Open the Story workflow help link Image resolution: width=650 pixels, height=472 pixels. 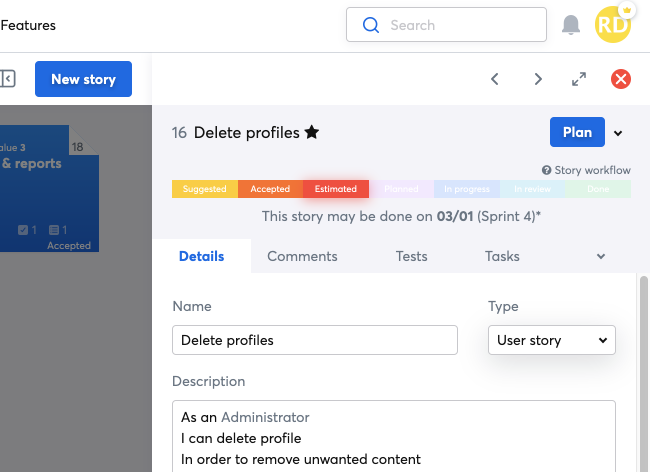click(586, 170)
